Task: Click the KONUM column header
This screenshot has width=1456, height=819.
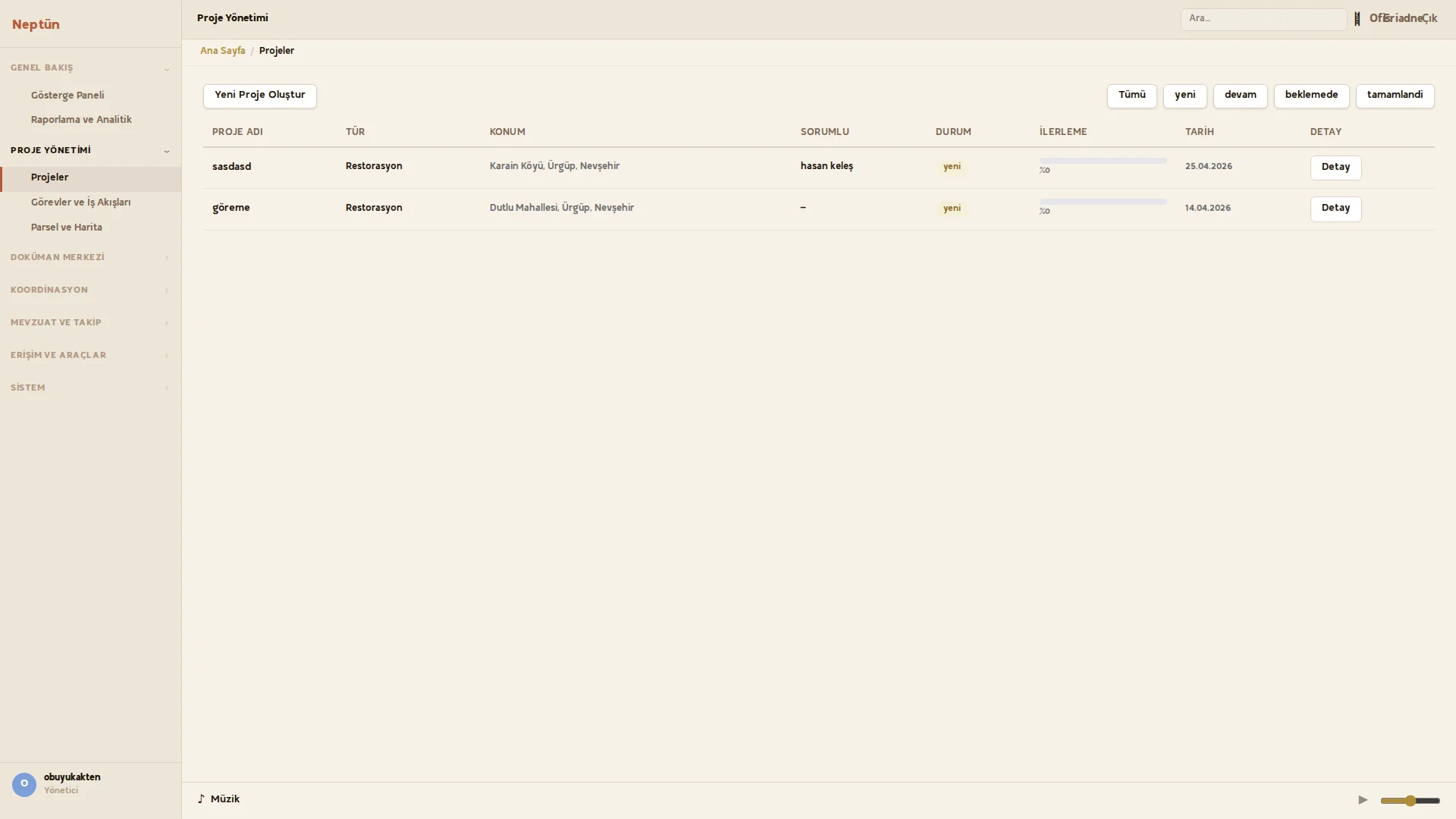Action: click(507, 132)
